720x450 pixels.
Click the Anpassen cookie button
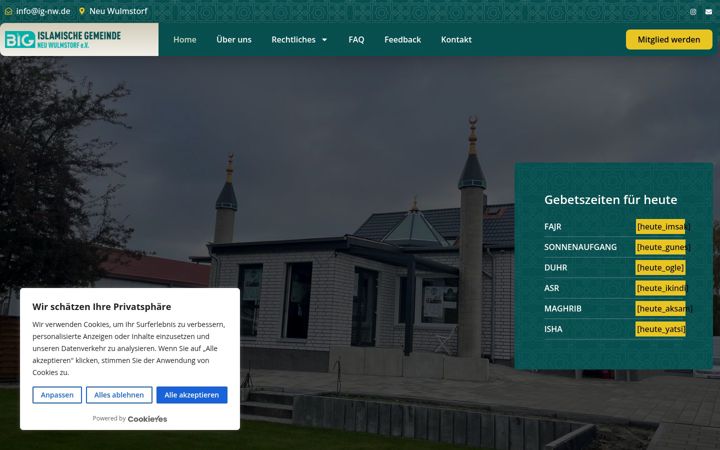pyautogui.click(x=57, y=395)
